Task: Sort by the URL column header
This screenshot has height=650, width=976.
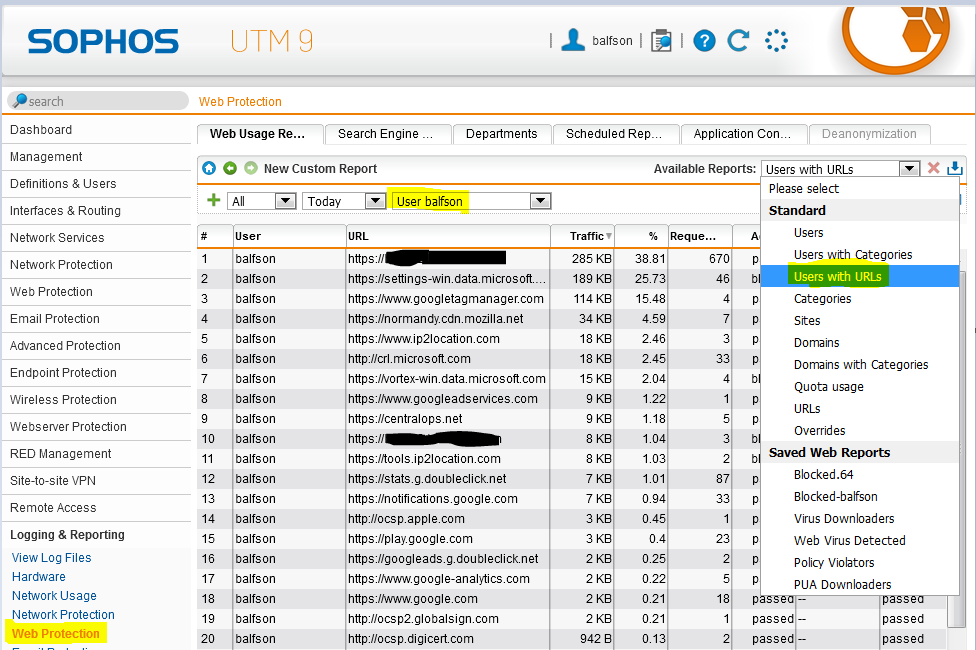Action: tap(448, 236)
